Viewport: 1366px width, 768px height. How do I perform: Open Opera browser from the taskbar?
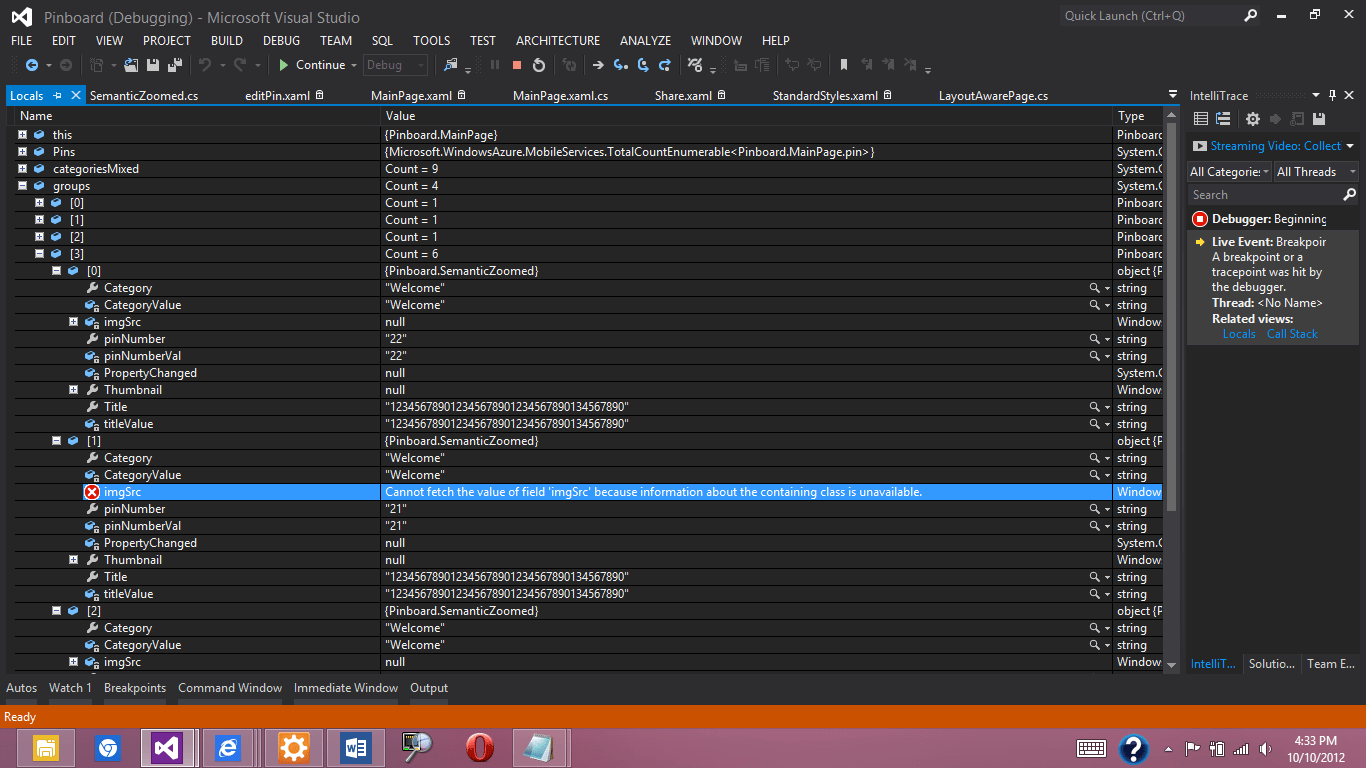(480, 748)
